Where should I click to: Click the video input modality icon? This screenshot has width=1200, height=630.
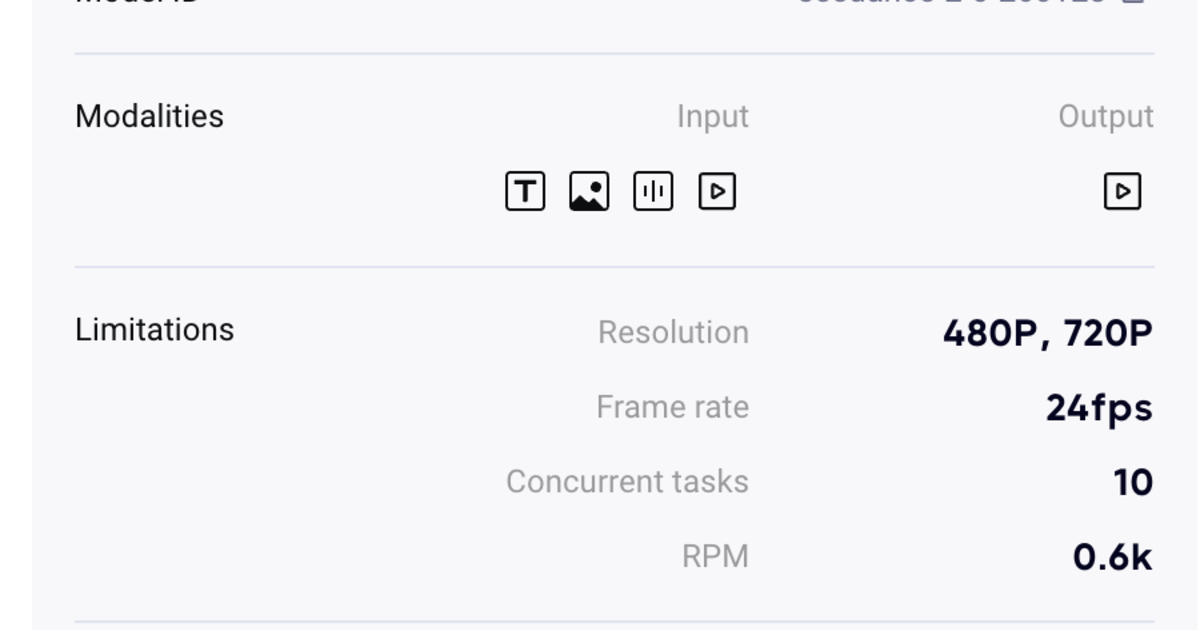[717, 191]
